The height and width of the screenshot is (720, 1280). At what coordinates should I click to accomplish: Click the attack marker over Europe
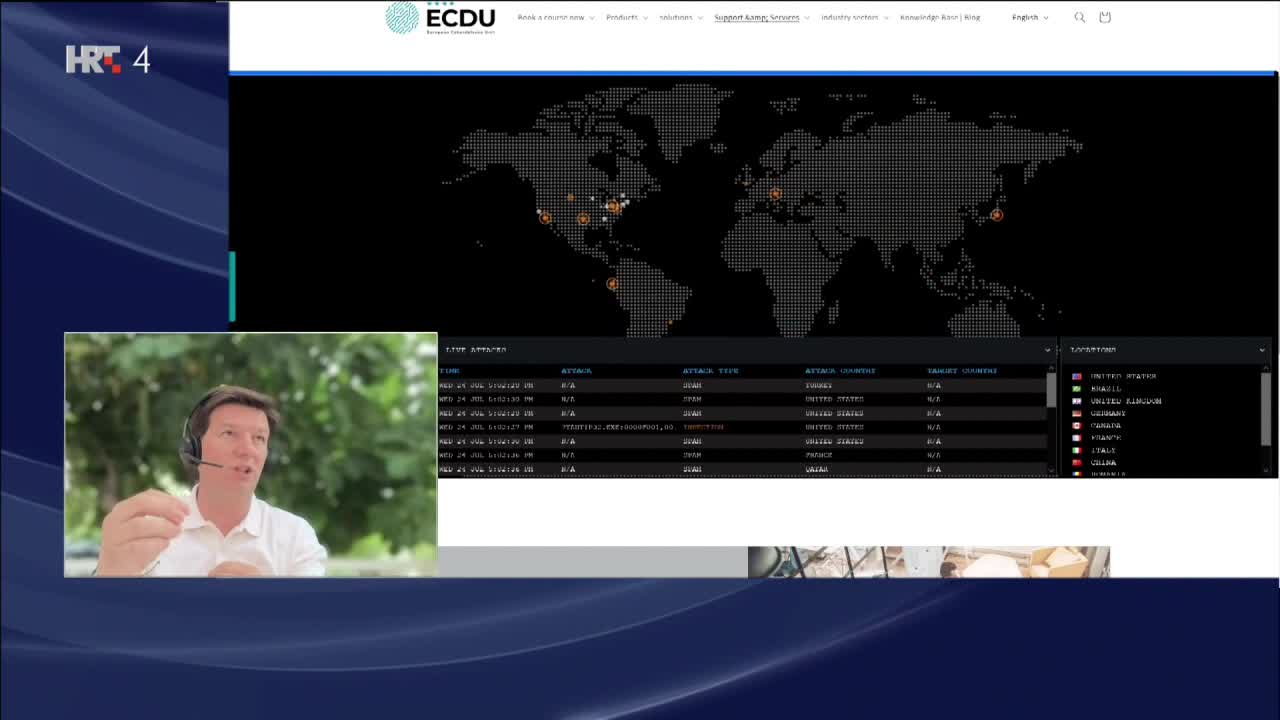[776, 194]
